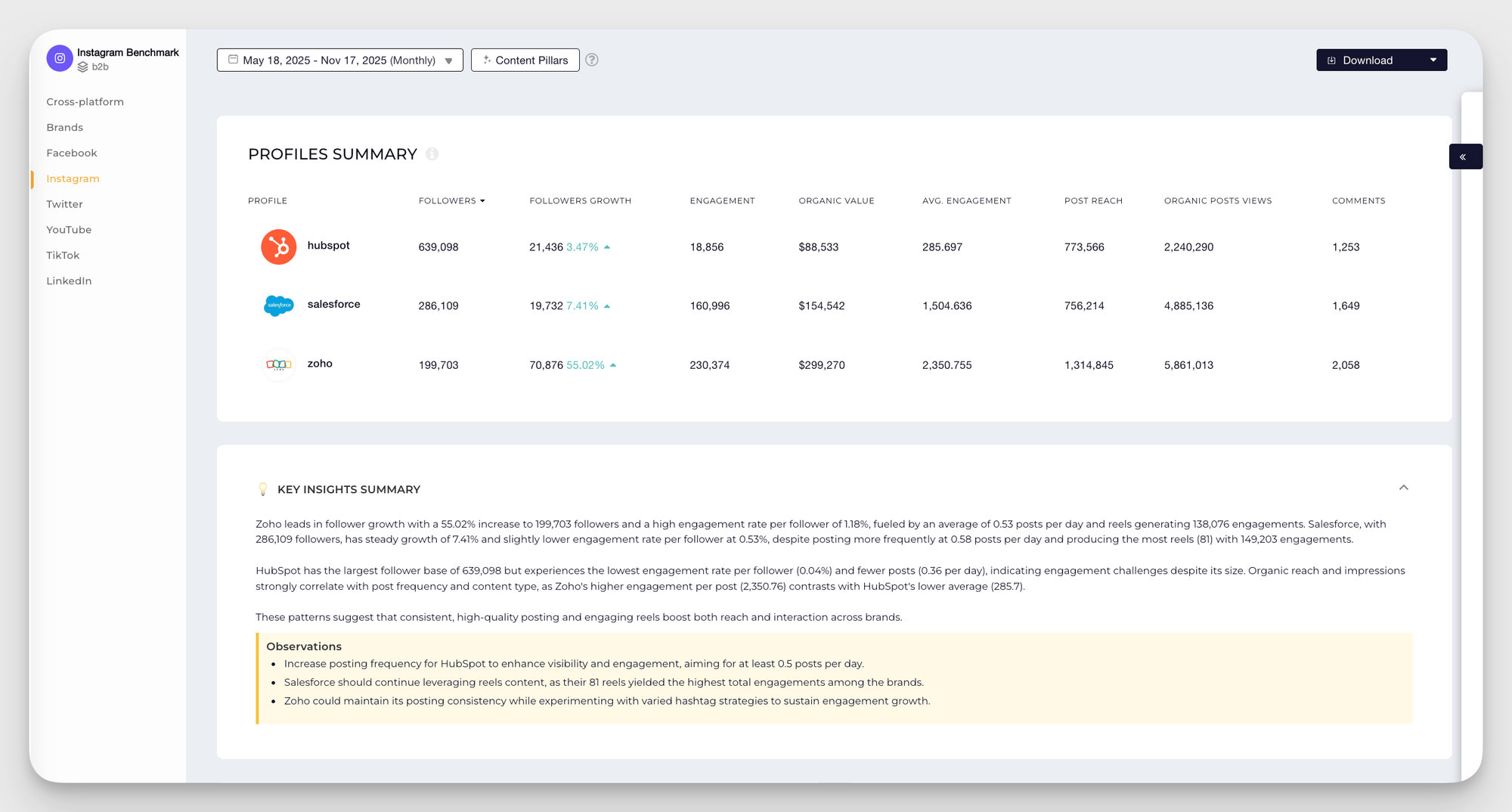
Task: Select the hubspot profile avatar
Action: [x=278, y=246]
